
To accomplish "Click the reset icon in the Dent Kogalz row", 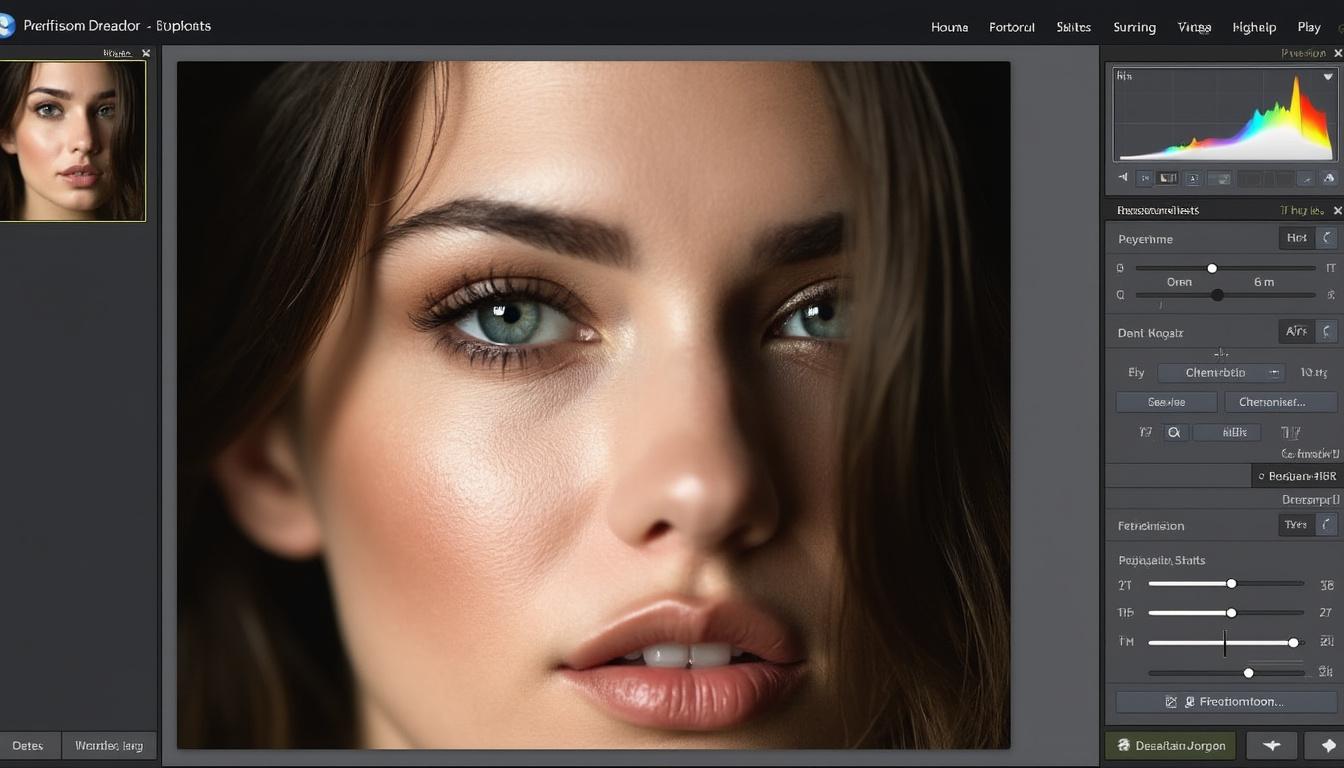I will coord(1327,332).
